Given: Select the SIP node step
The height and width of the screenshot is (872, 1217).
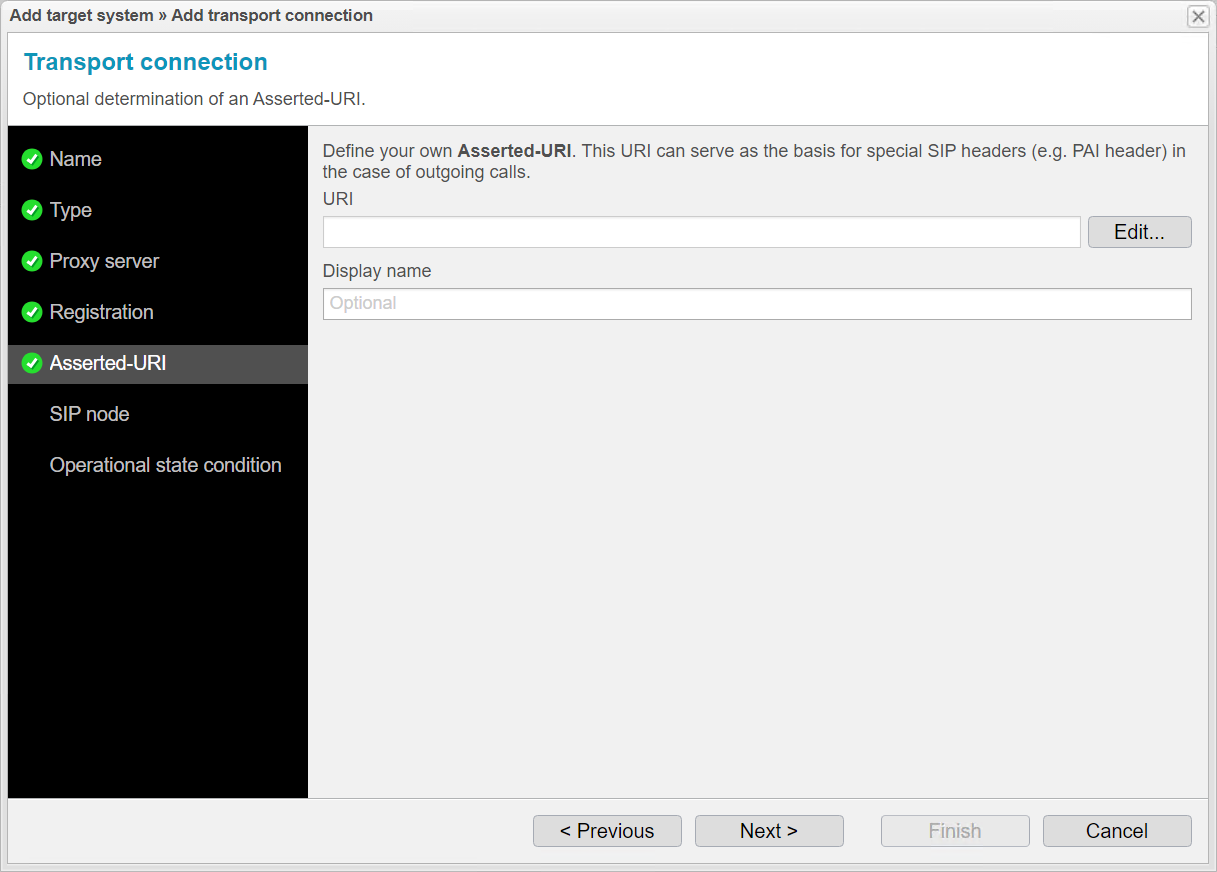Looking at the screenshot, I should click(x=89, y=414).
